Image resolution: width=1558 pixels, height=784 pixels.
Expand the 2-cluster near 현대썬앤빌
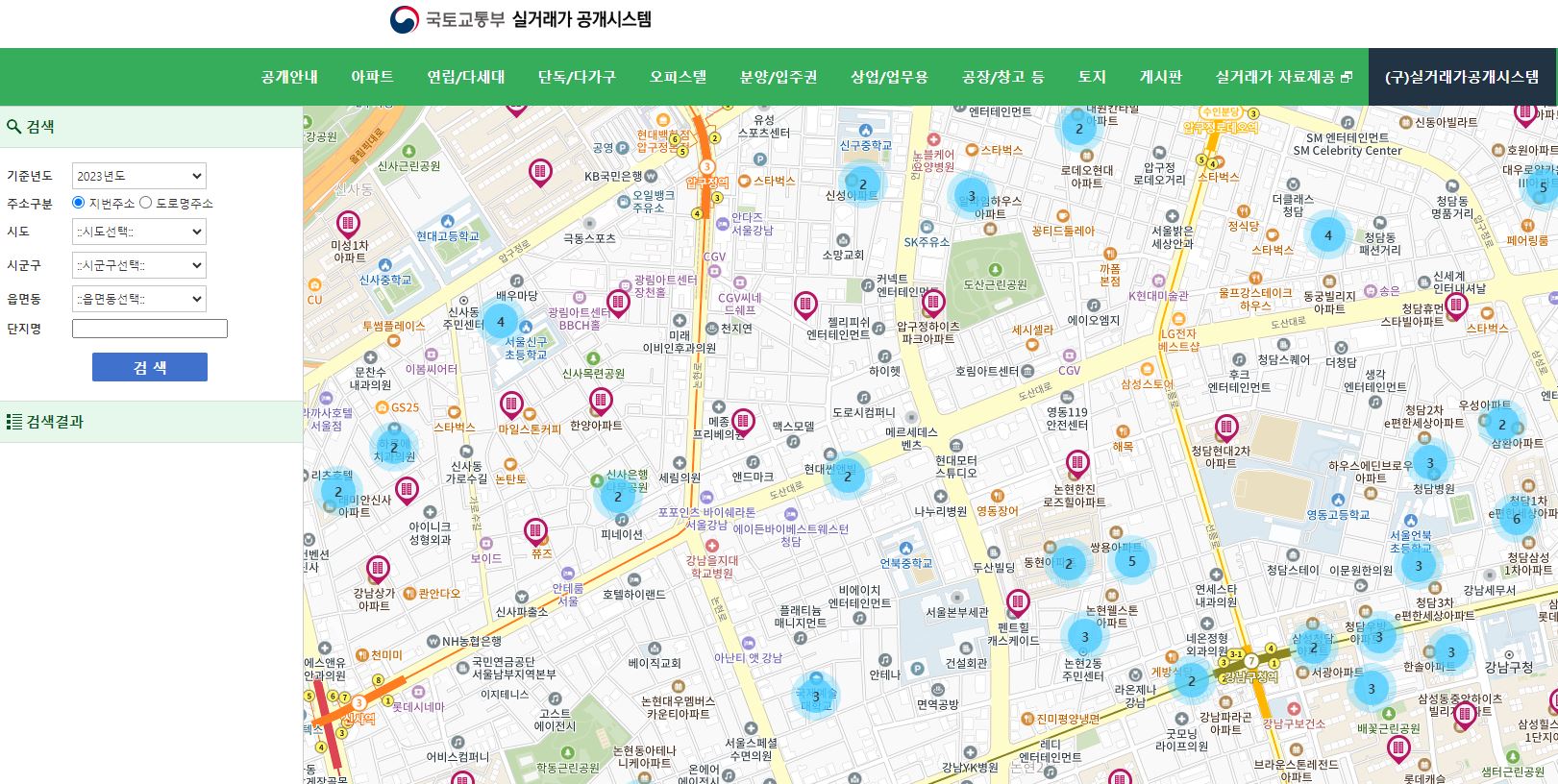(x=847, y=476)
